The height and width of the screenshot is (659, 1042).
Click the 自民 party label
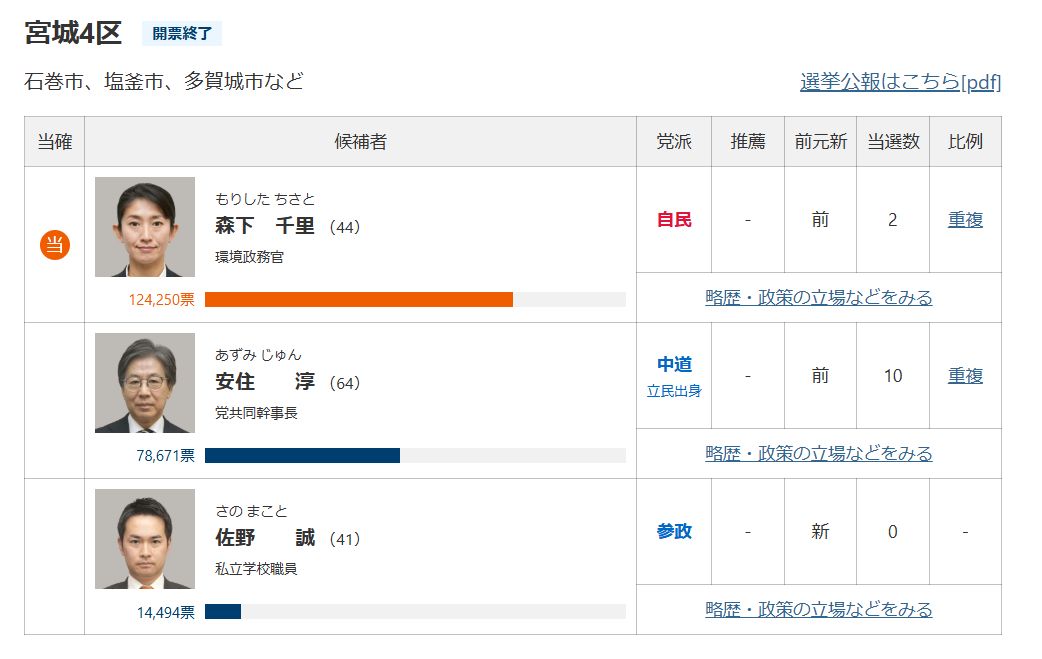674,220
